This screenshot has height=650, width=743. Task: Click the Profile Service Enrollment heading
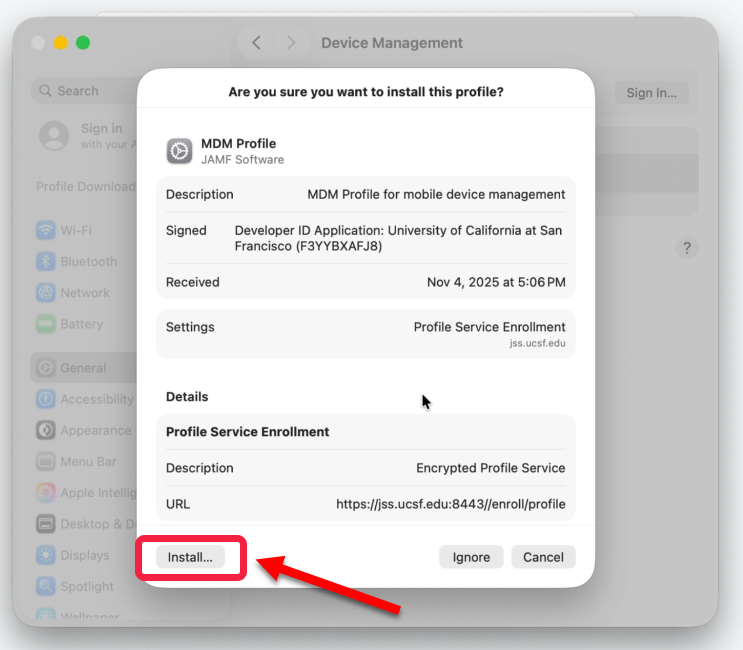tap(247, 432)
